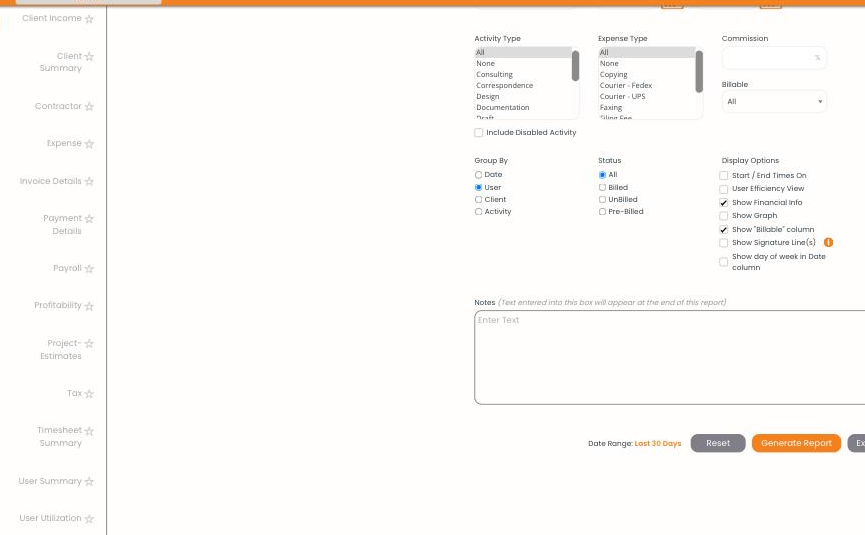
Task: Uncheck Show Financial Info
Action: point(724,202)
